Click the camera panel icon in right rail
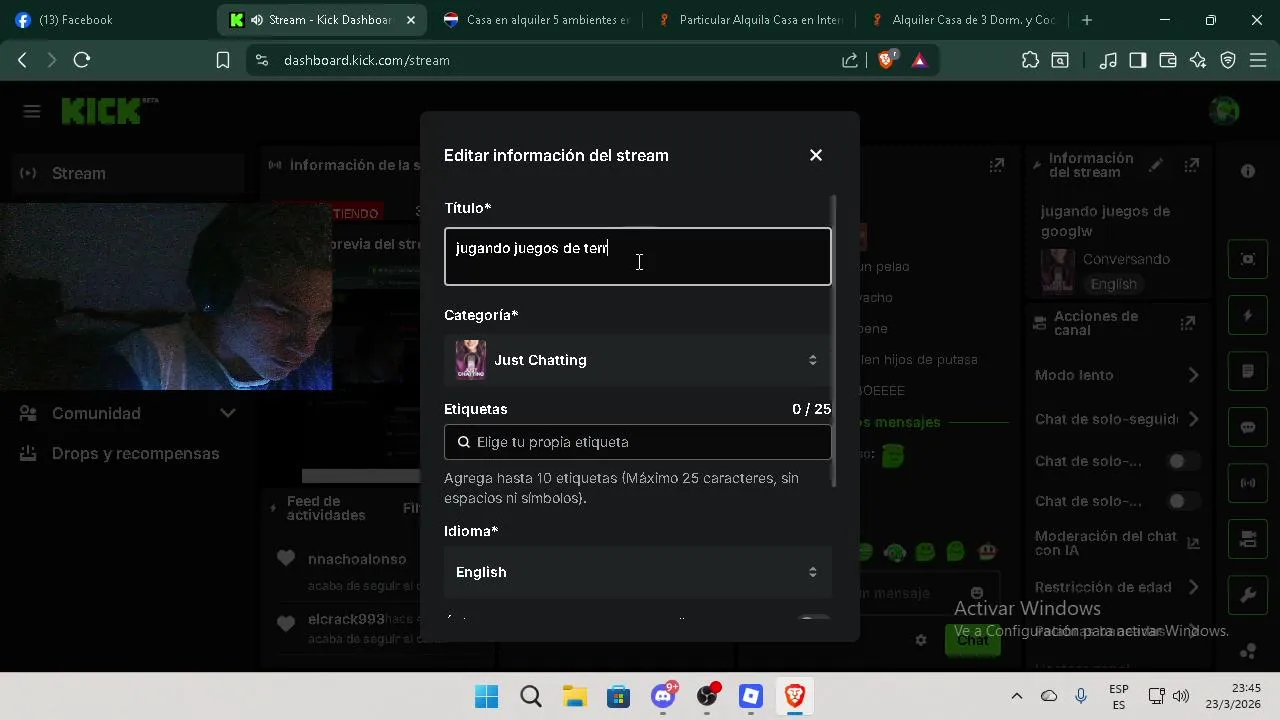The image size is (1280, 720). pyautogui.click(x=1248, y=539)
